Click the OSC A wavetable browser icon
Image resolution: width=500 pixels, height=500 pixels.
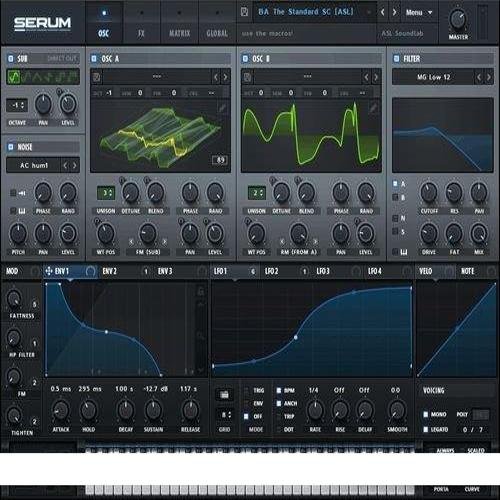(x=97, y=77)
